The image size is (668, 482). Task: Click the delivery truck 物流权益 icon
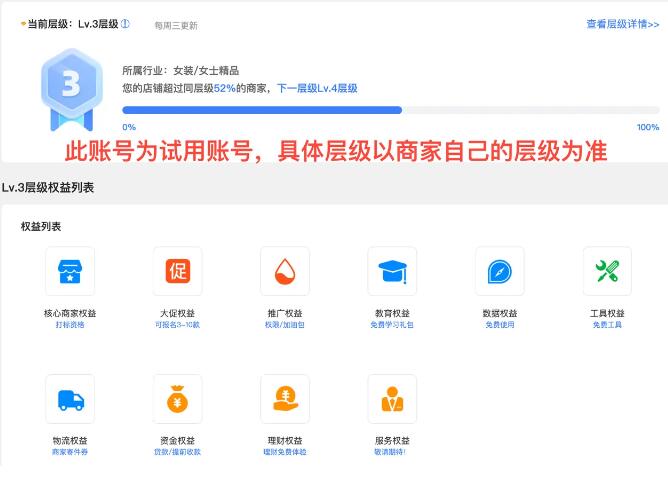click(70, 399)
